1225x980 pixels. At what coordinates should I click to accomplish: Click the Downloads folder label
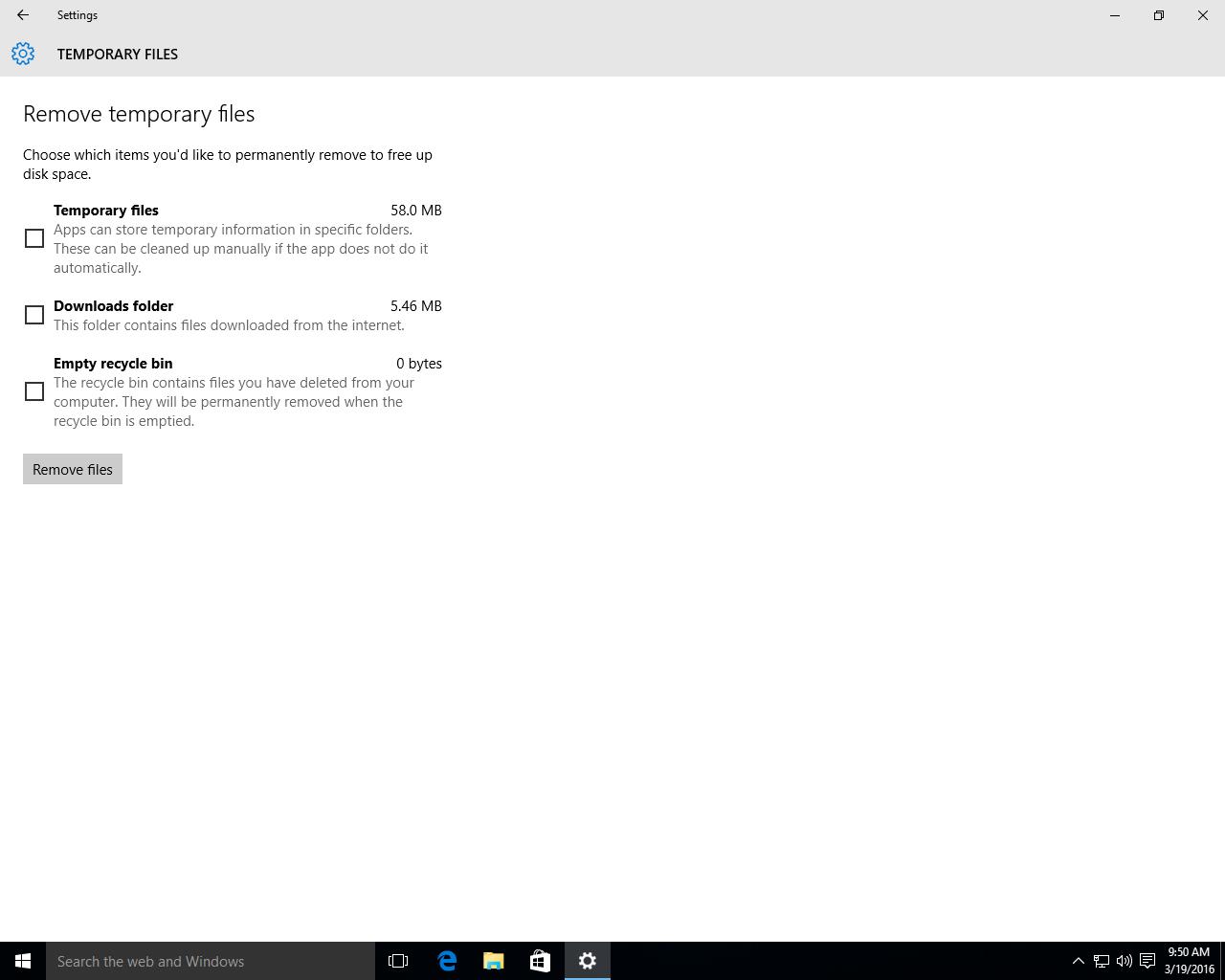point(114,306)
